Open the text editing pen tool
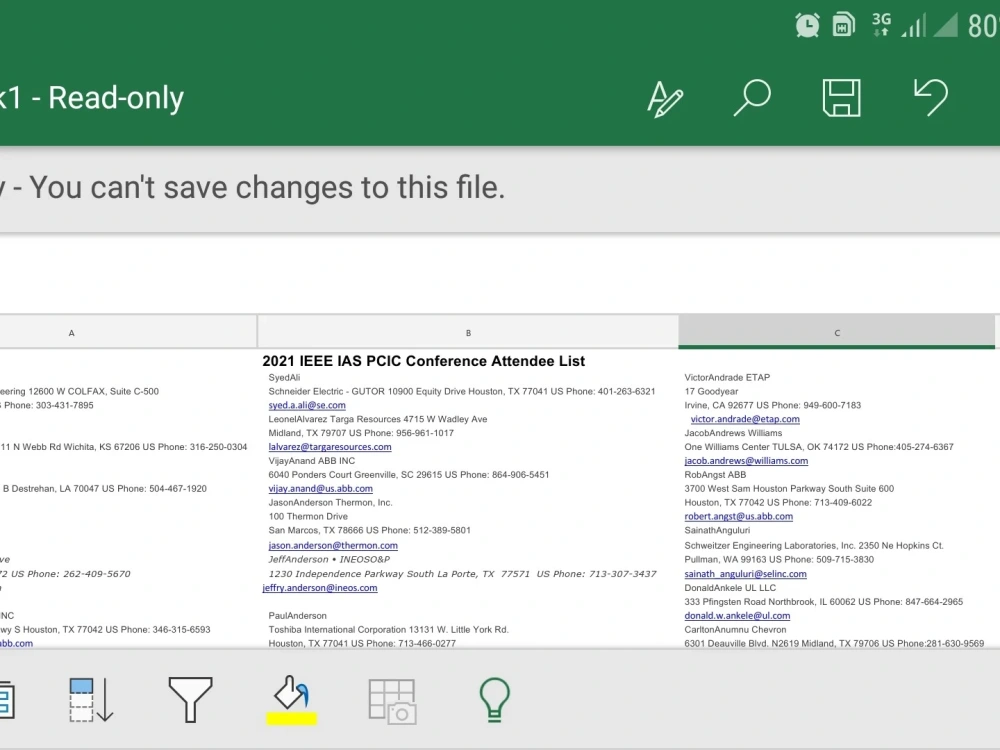 click(x=665, y=98)
